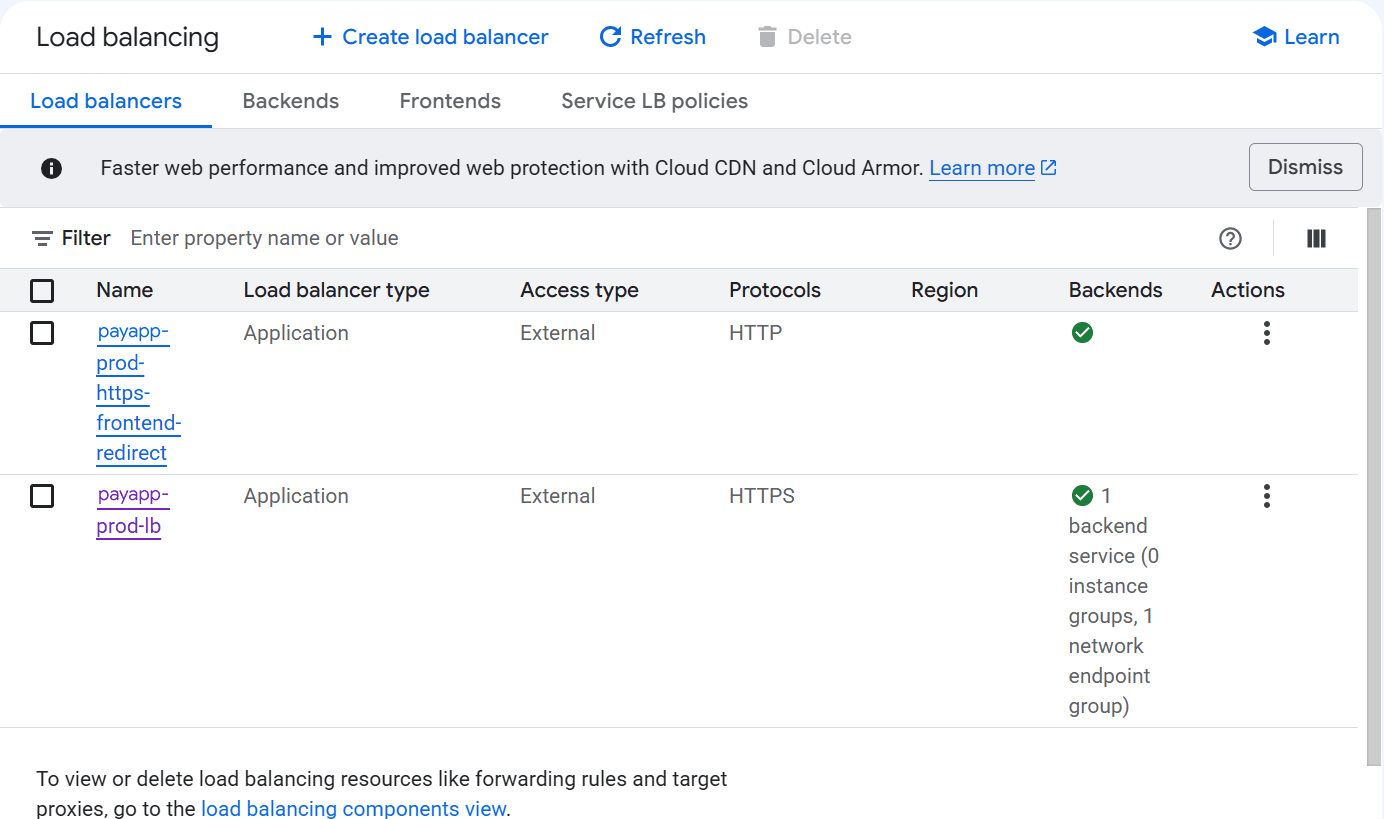The image size is (1384, 819).
Task: Click the info icon in banner
Action: pyautogui.click(x=51, y=168)
